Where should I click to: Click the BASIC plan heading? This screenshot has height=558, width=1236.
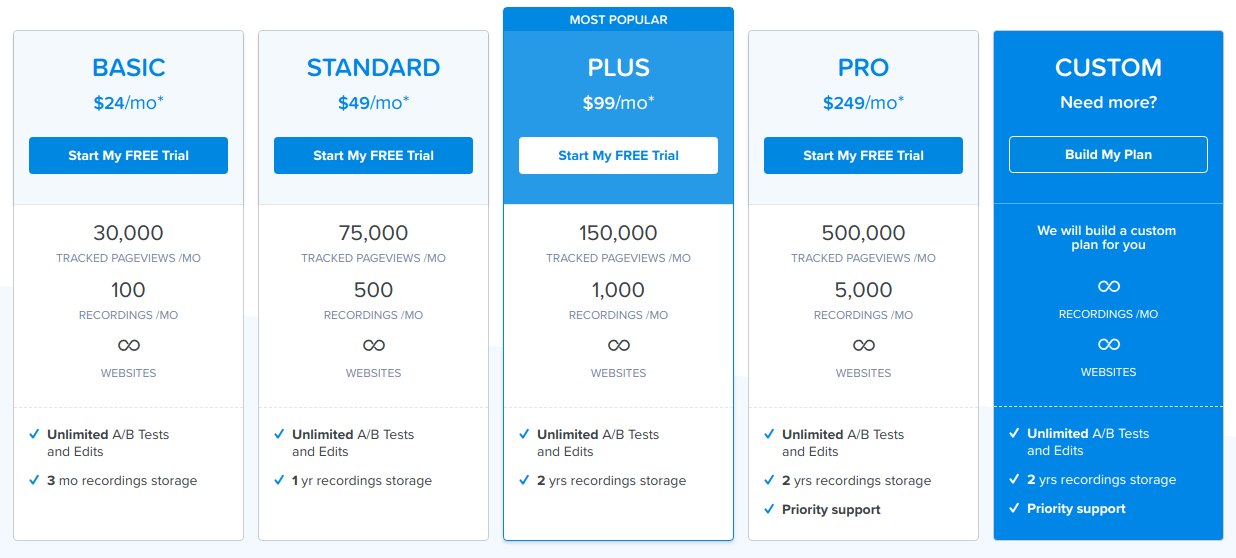129,68
